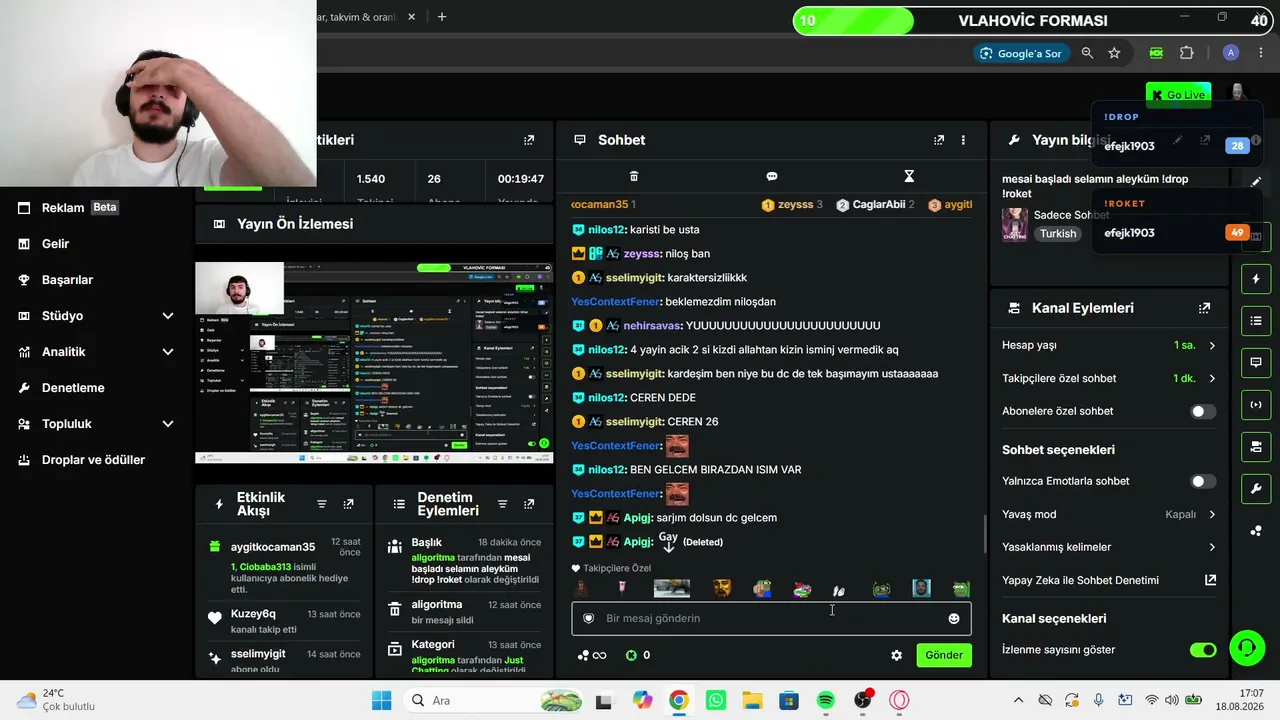Viewport: 1280px width, 720px height.
Task: Pop out the Etkinlik Akışı panel
Action: 348,504
